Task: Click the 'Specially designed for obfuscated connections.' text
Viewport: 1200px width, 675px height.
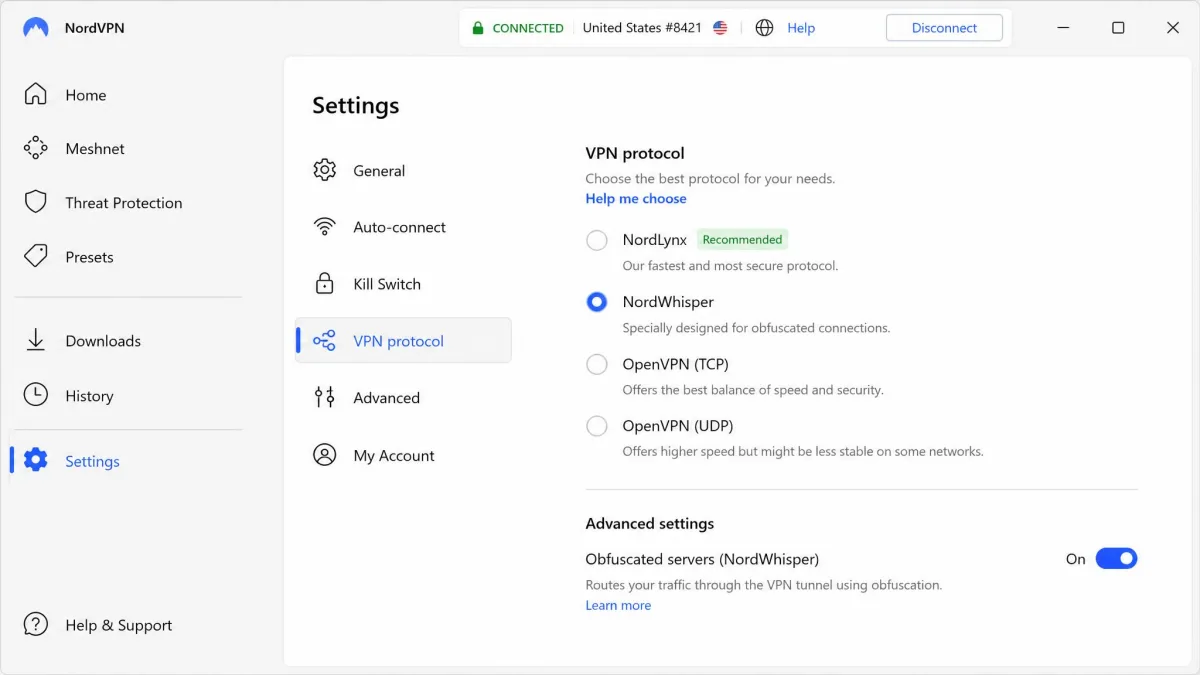Action: (x=756, y=328)
